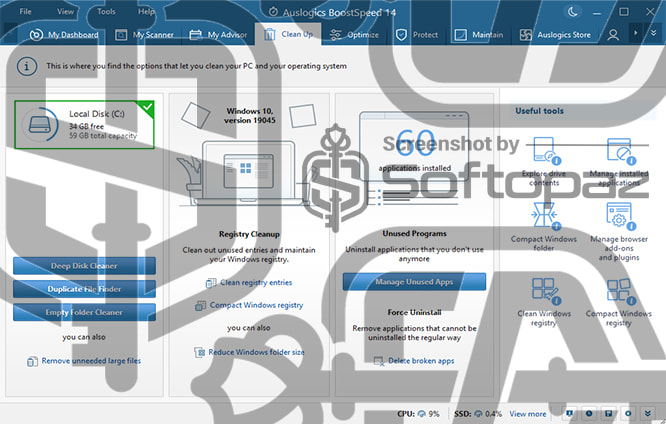The image size is (666, 424).
Task: Click the Useful tools header
Action: click(x=539, y=111)
